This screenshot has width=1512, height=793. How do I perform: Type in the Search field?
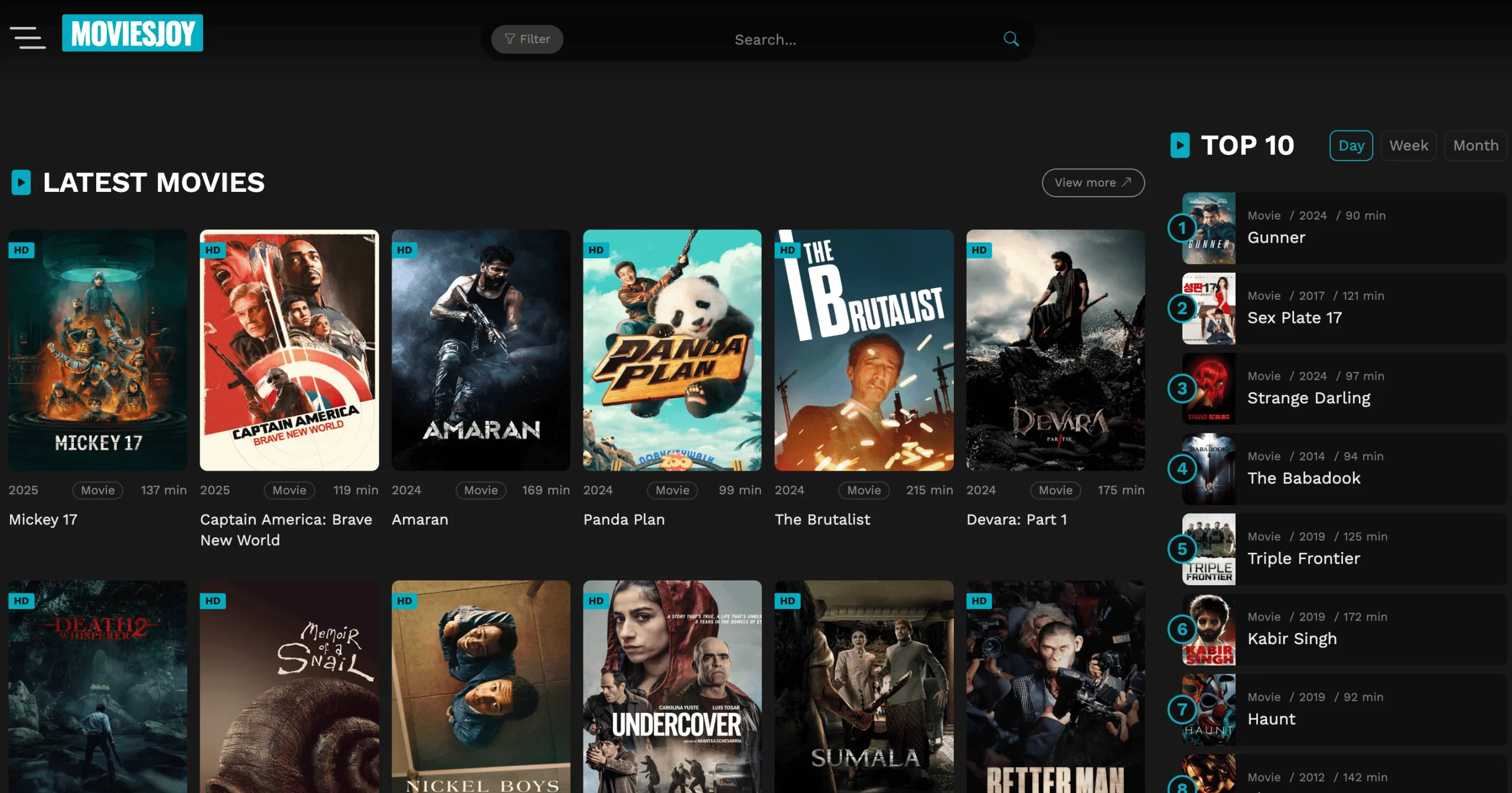765,40
